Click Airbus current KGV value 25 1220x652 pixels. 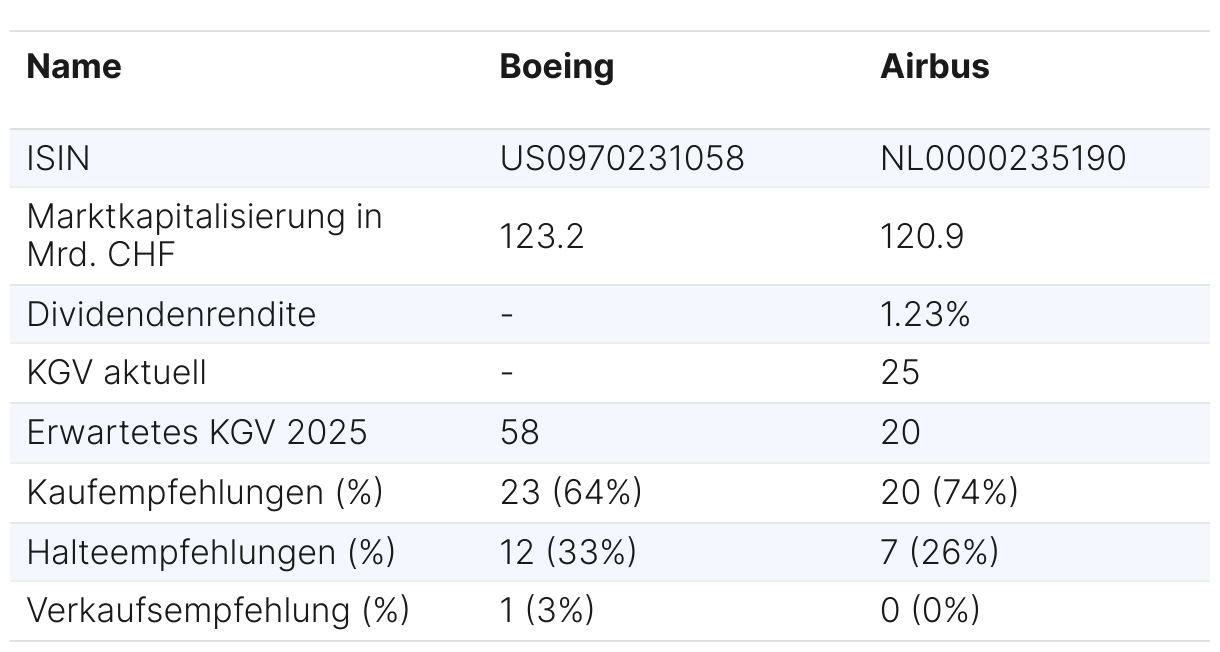(900, 373)
